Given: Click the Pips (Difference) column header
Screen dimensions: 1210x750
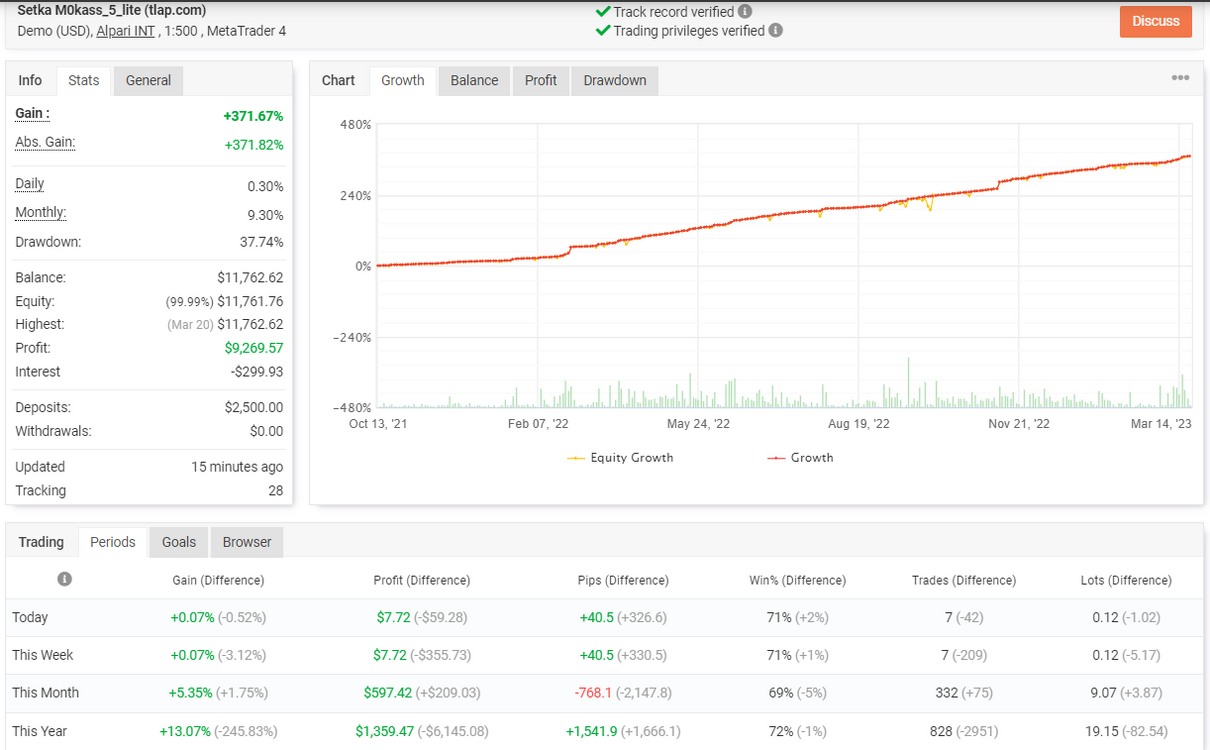Looking at the screenshot, I should (x=623, y=580).
